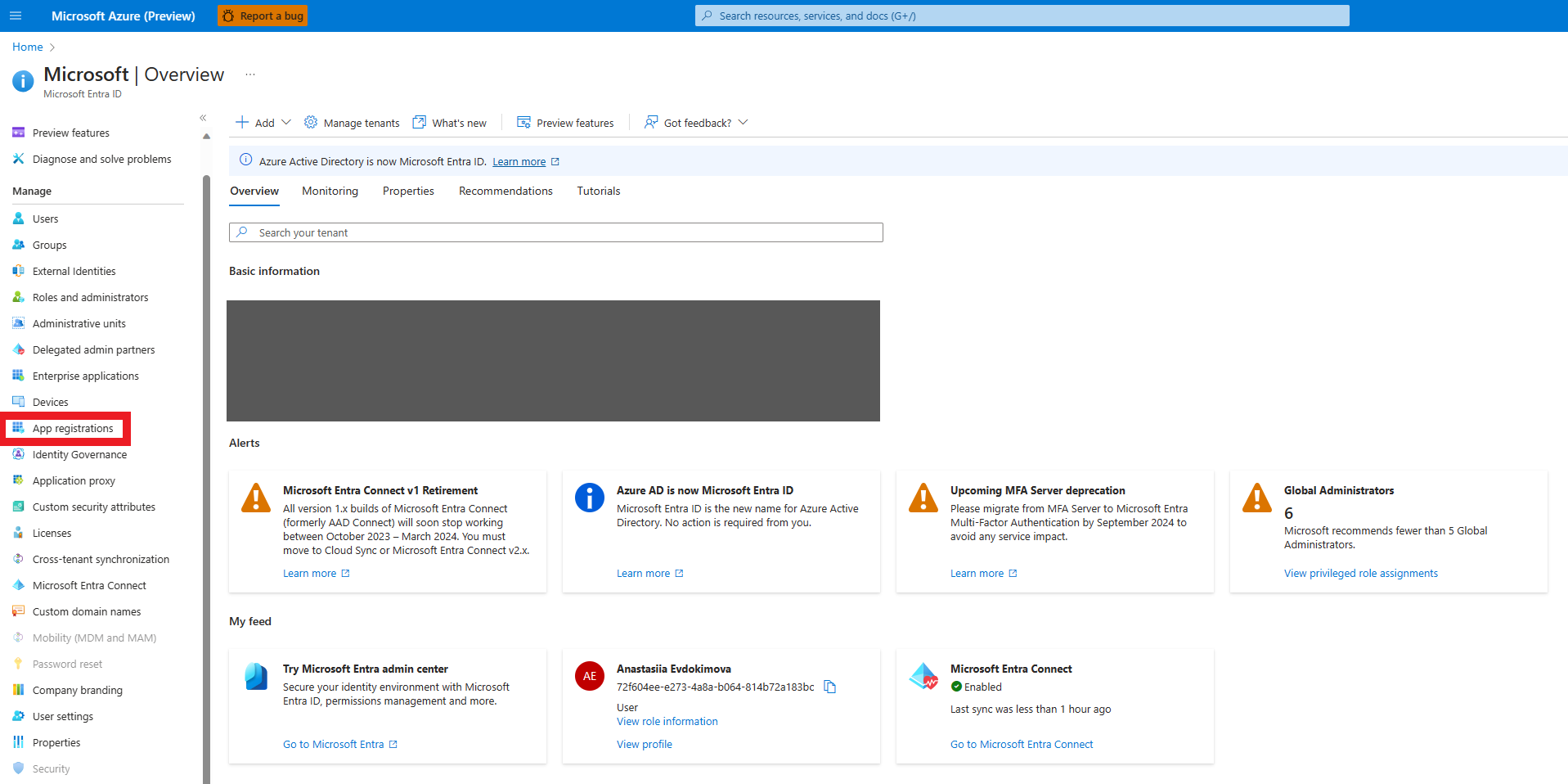
Task: Open What's new in the toolbar
Action: point(450,123)
